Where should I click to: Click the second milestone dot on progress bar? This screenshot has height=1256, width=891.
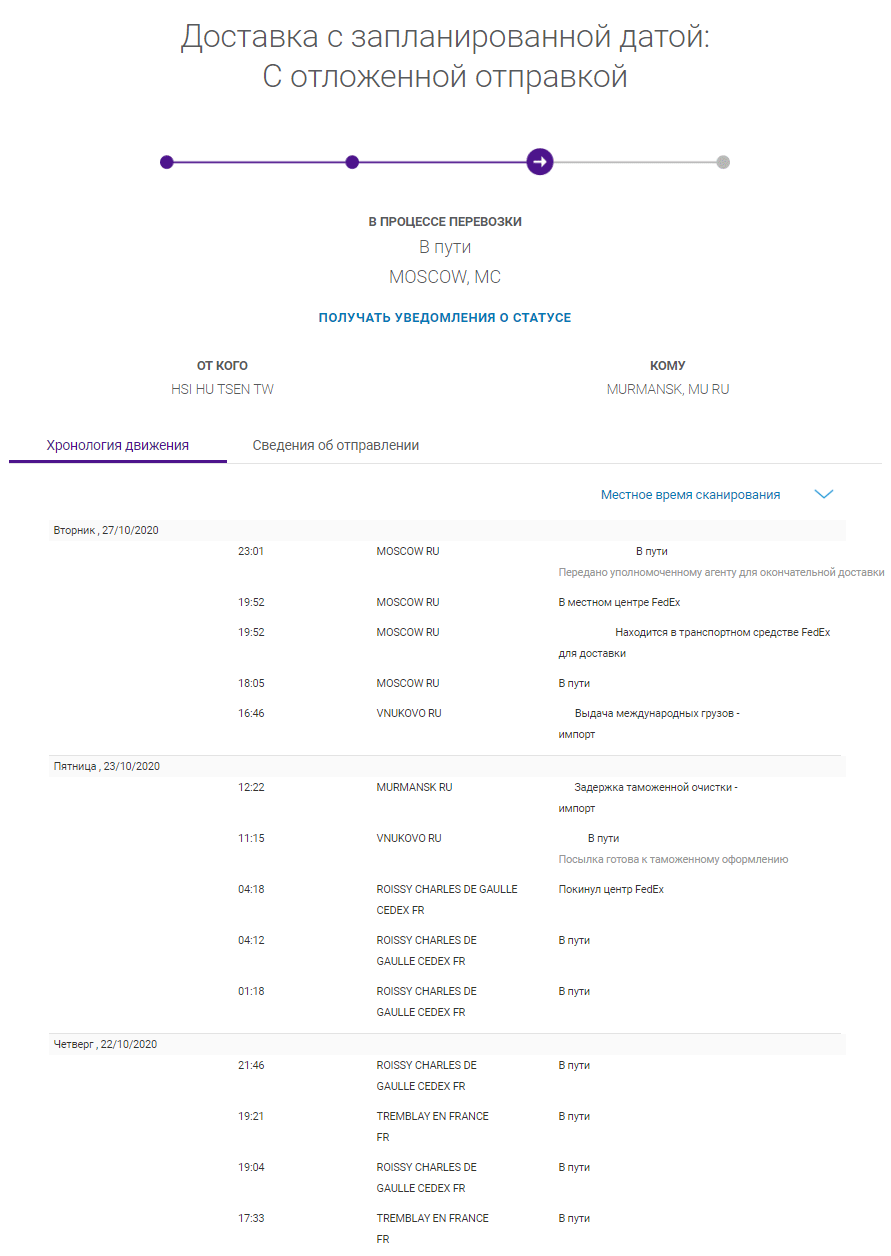tap(352, 161)
